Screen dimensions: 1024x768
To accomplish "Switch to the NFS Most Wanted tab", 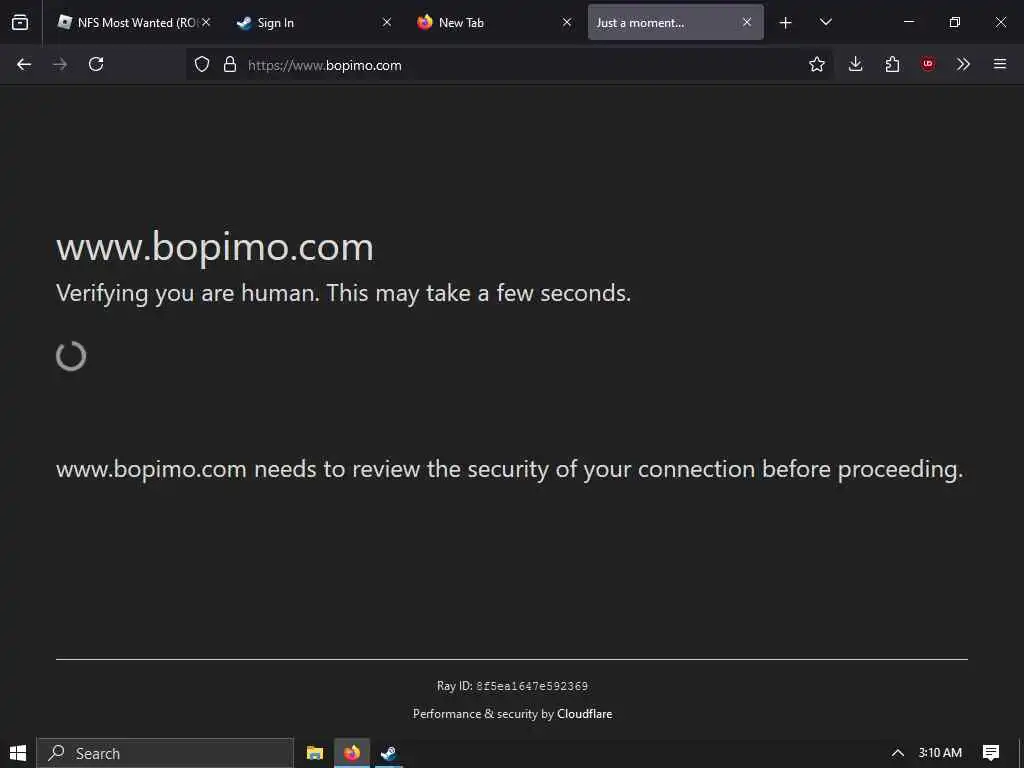I will 136,22.
